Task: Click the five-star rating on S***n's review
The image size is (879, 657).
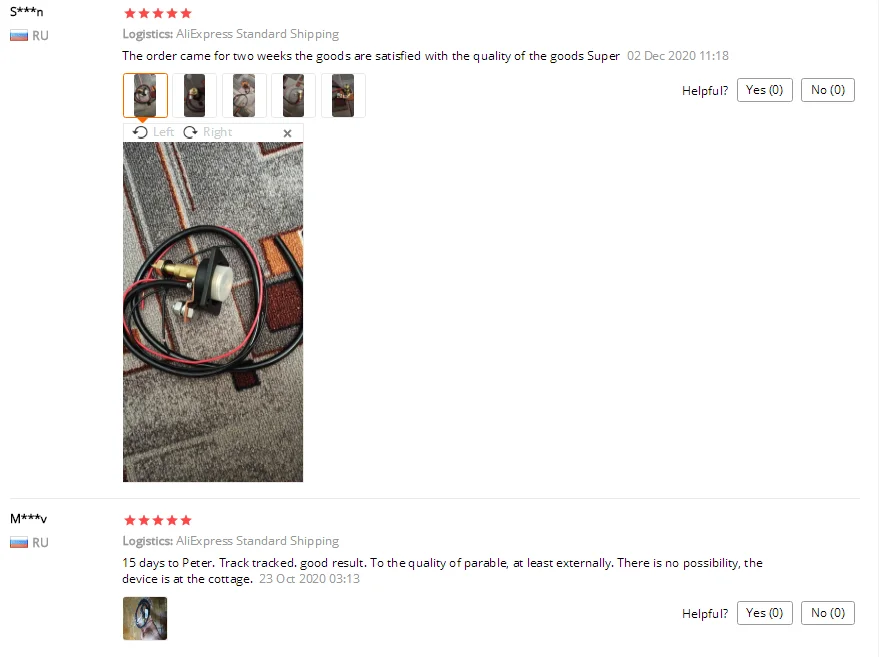Action: [158, 13]
